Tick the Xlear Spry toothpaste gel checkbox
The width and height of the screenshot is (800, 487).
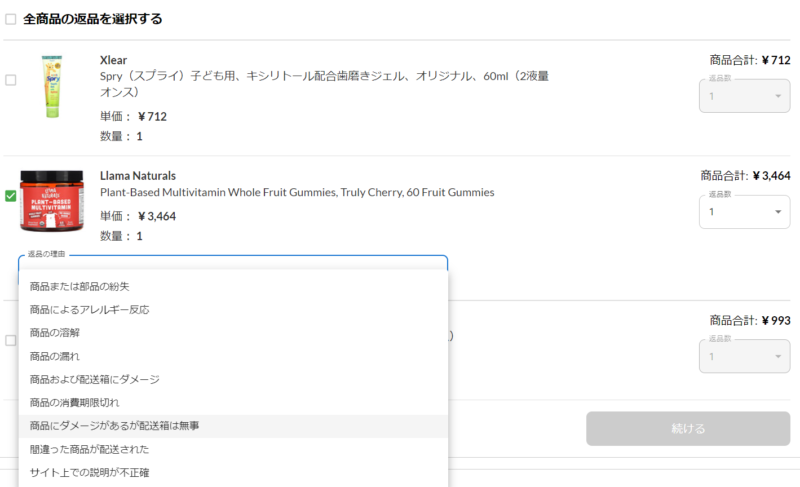(x=11, y=80)
